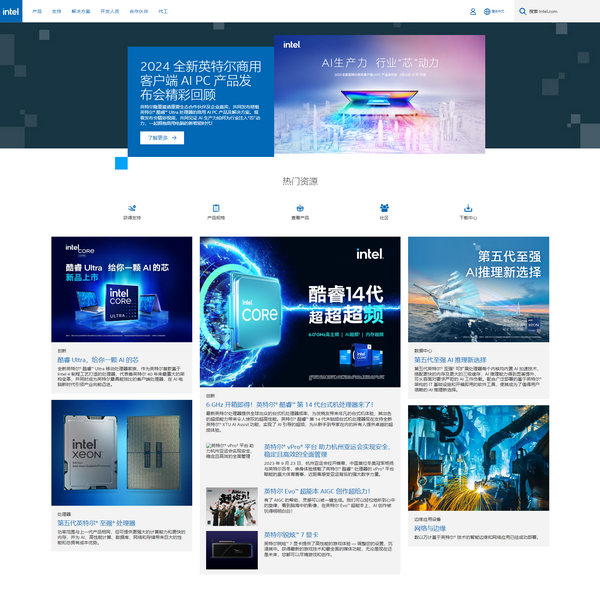This screenshot has width=600, height=600.
Task: Select the 代工 menu item
Action: click(163, 11)
